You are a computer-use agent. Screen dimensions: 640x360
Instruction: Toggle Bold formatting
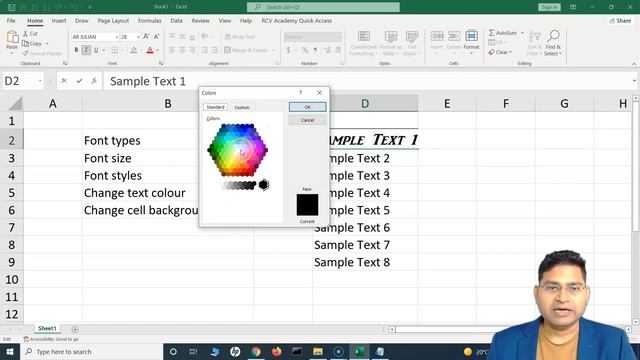click(x=76, y=50)
